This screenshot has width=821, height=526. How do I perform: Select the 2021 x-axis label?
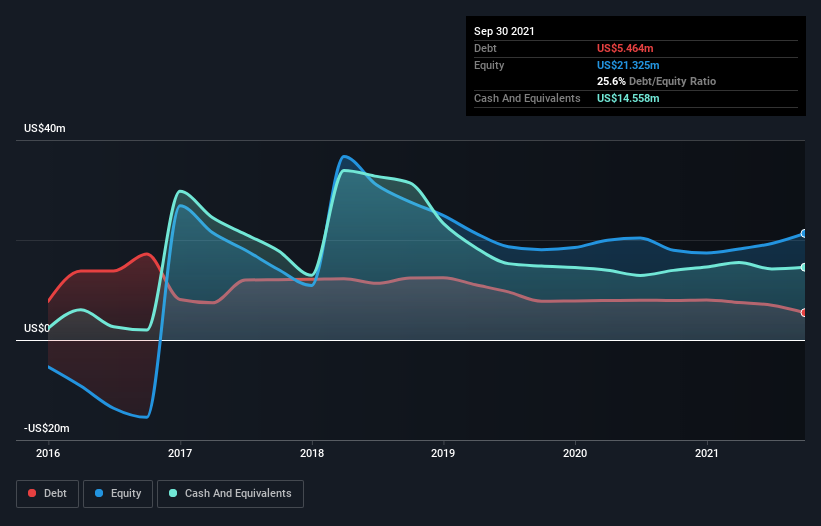707,453
